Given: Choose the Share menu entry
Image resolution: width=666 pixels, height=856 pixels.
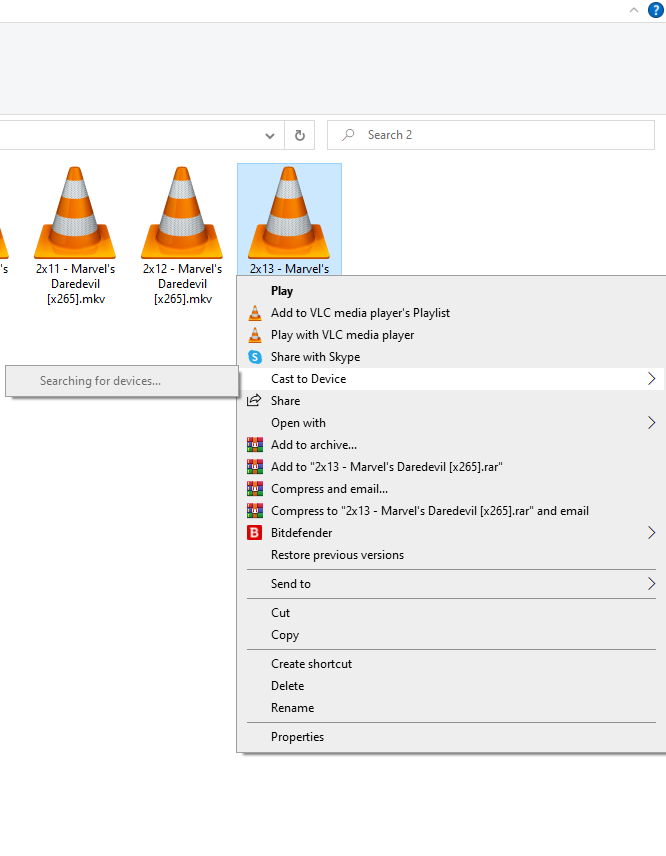Looking at the screenshot, I should tap(451, 401).
